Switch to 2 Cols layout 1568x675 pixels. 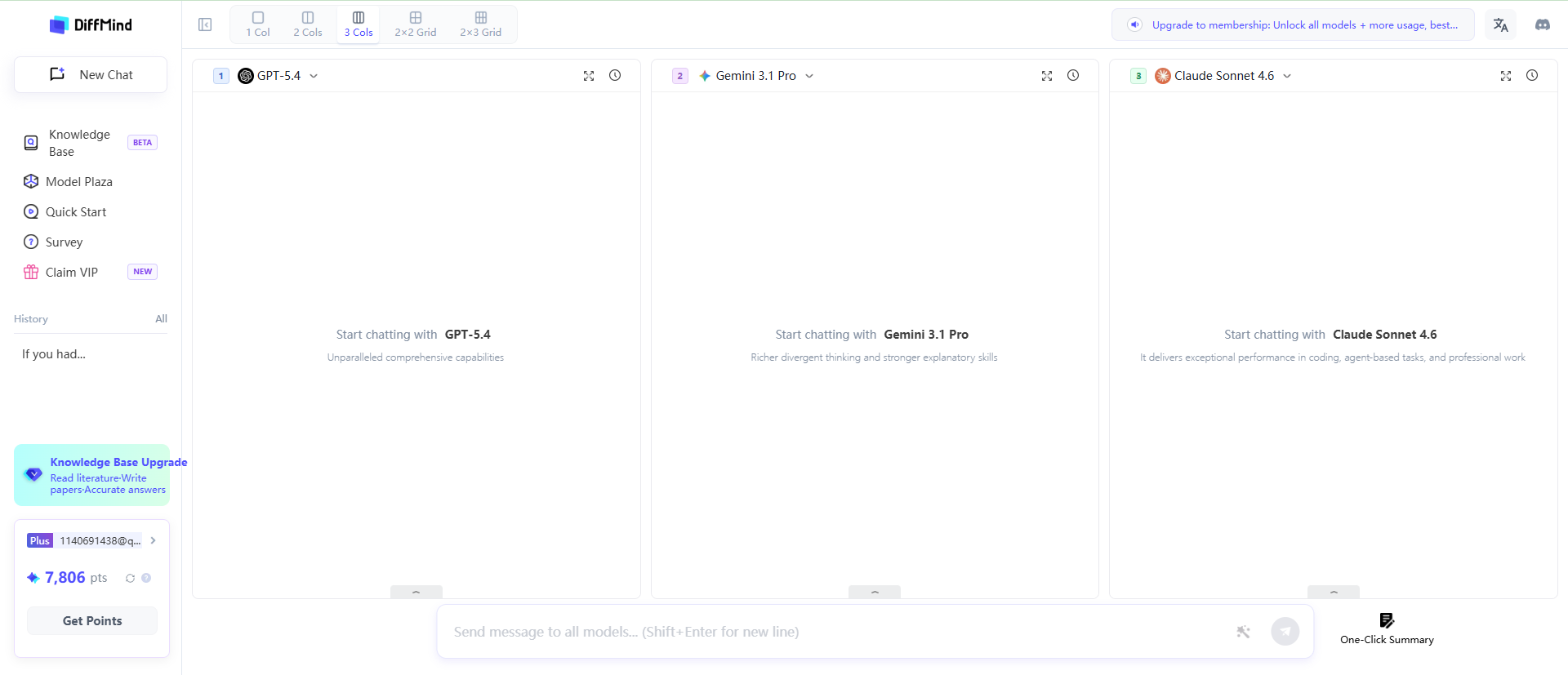click(308, 24)
